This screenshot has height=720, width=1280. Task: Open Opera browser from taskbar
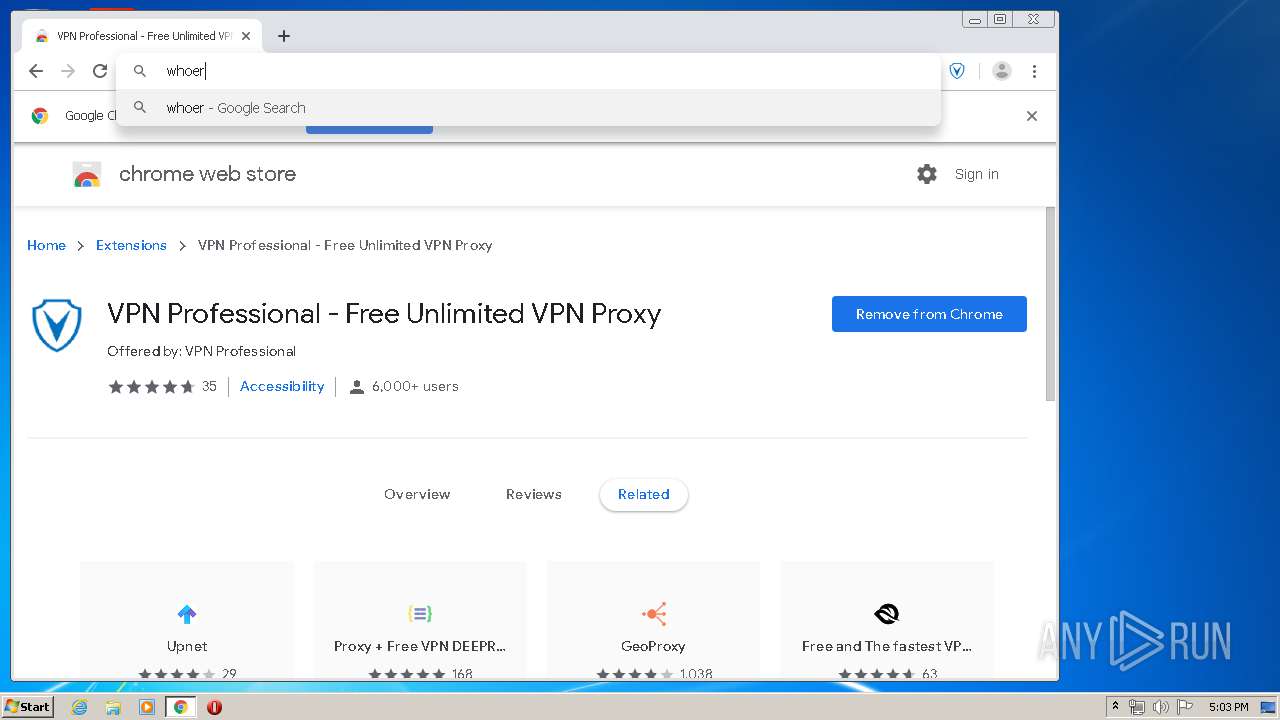click(x=214, y=707)
